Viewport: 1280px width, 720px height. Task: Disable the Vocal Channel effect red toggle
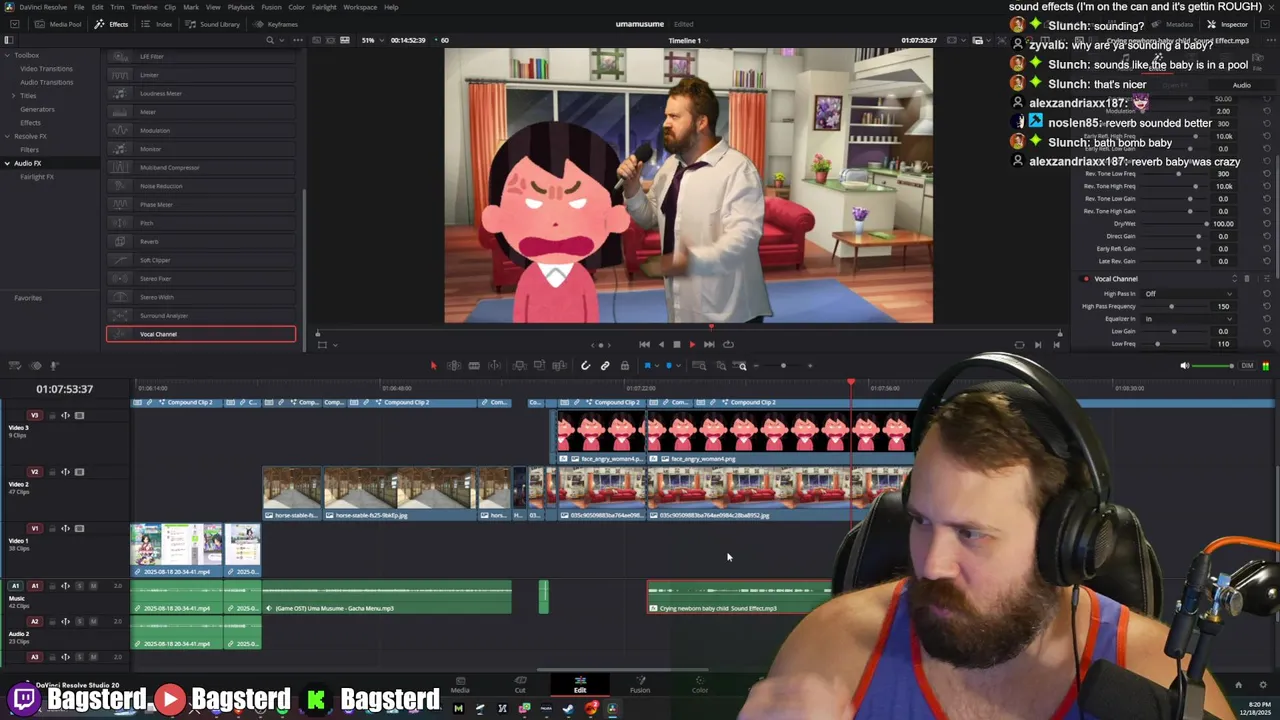1086,279
